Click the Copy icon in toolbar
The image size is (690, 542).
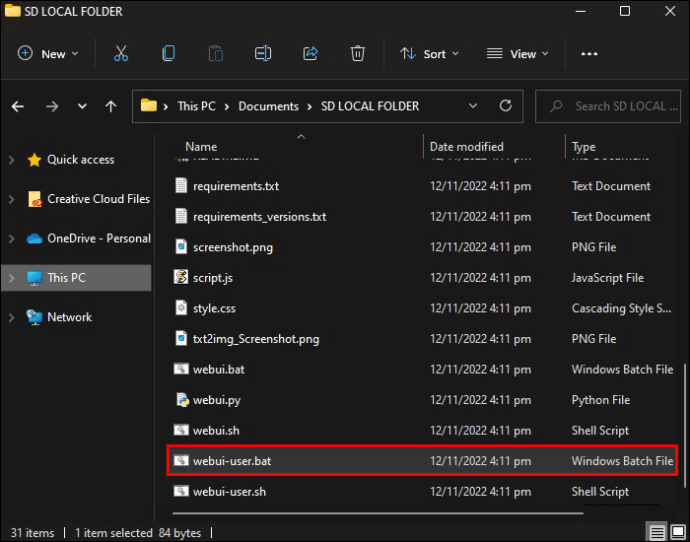pos(168,54)
